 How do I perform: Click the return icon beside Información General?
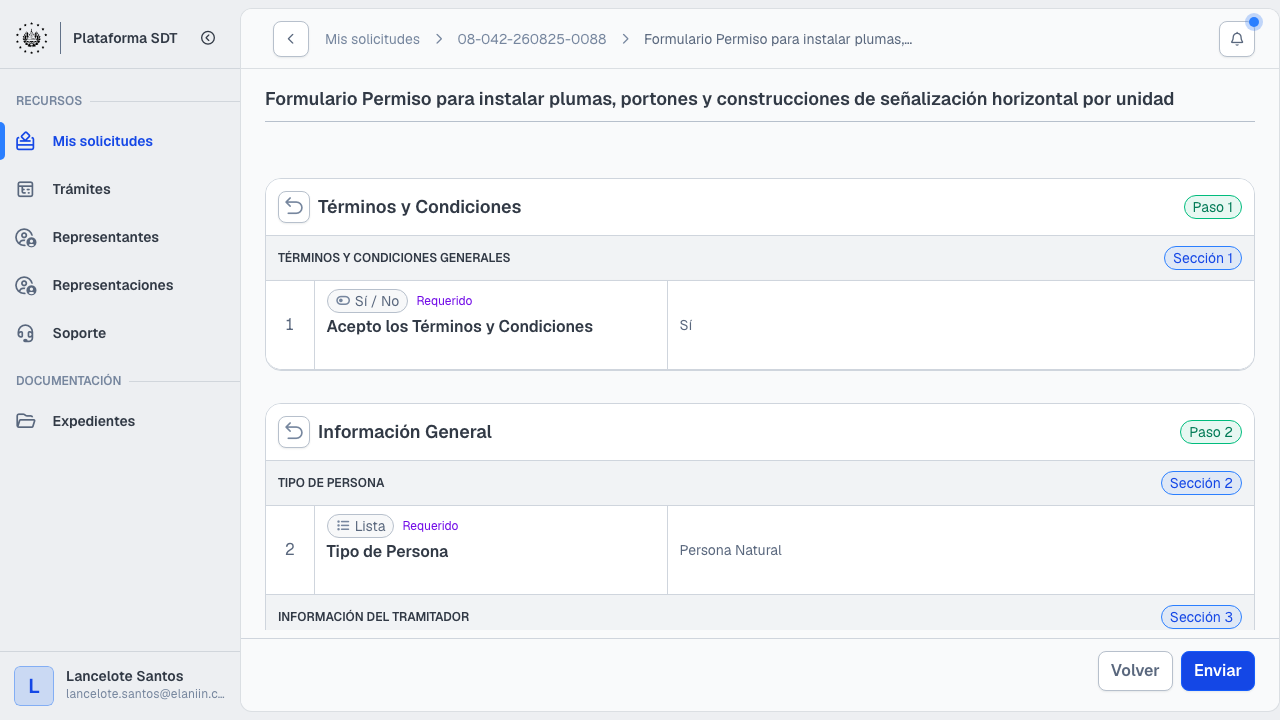pyautogui.click(x=294, y=432)
